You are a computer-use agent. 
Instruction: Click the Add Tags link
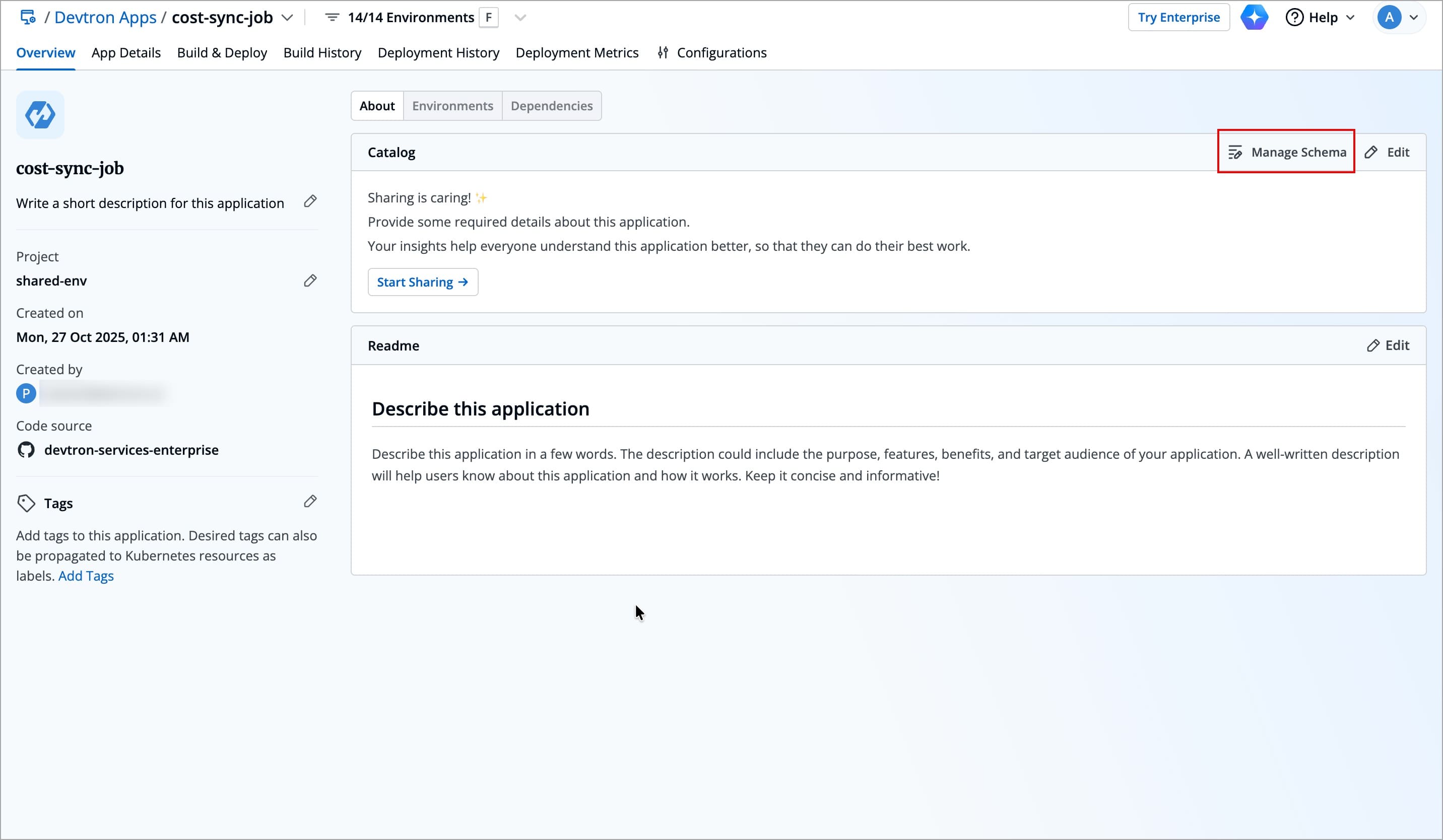(x=86, y=576)
